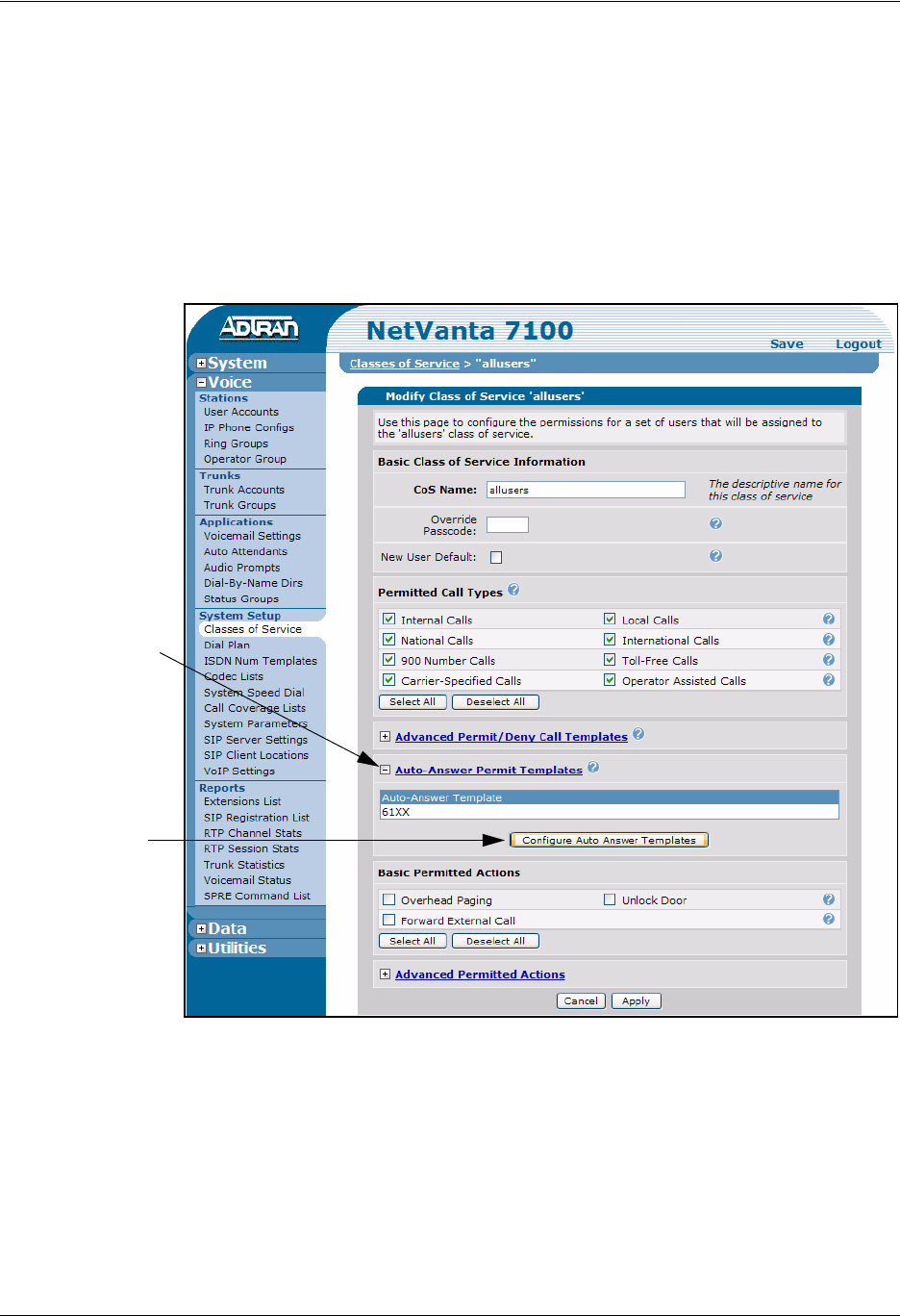The image size is (900, 1316).
Task: Open Auto-Answer Permit Templates link
Action: click(488, 770)
